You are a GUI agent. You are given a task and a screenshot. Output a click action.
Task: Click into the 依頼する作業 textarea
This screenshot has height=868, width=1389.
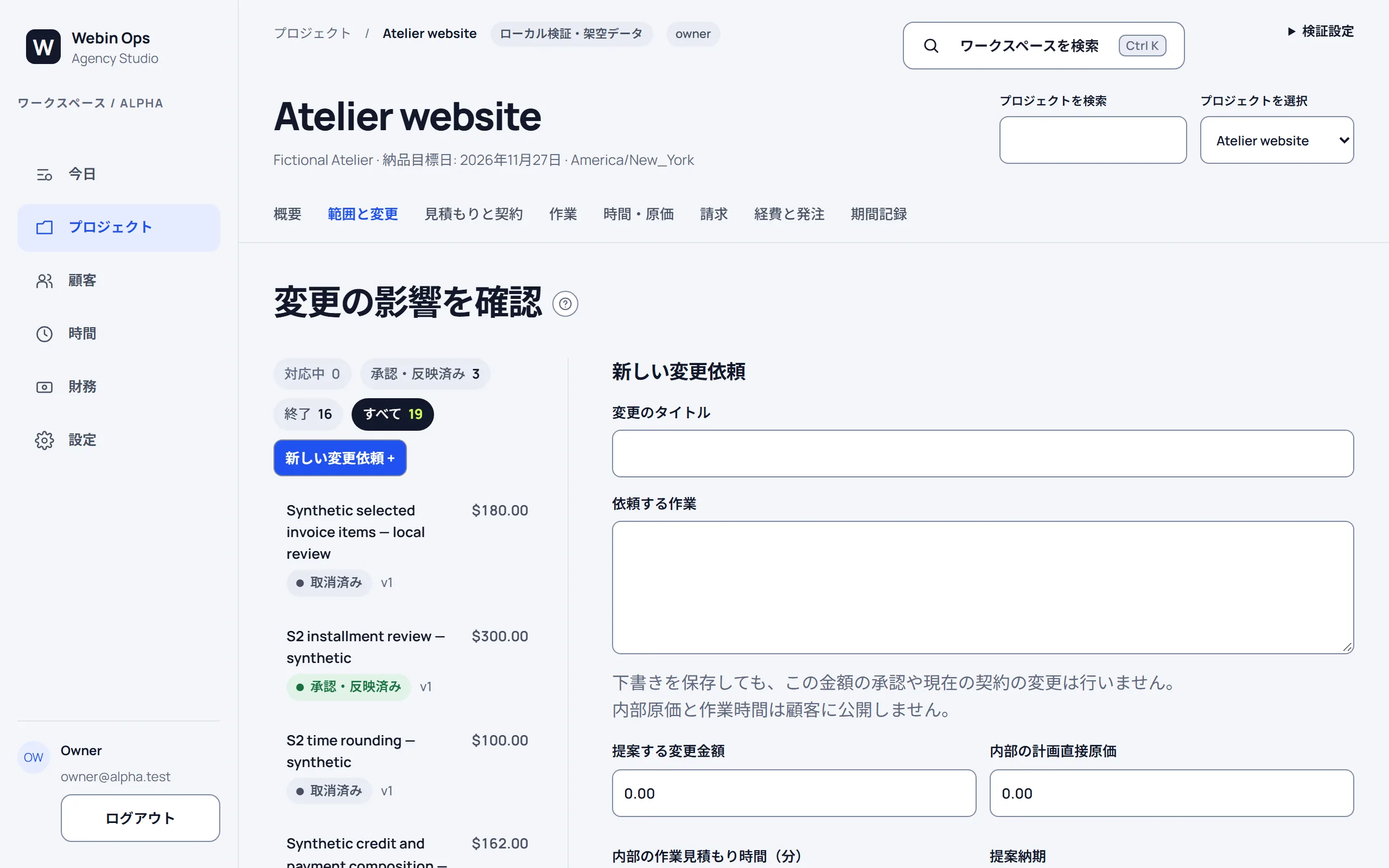tap(983, 588)
